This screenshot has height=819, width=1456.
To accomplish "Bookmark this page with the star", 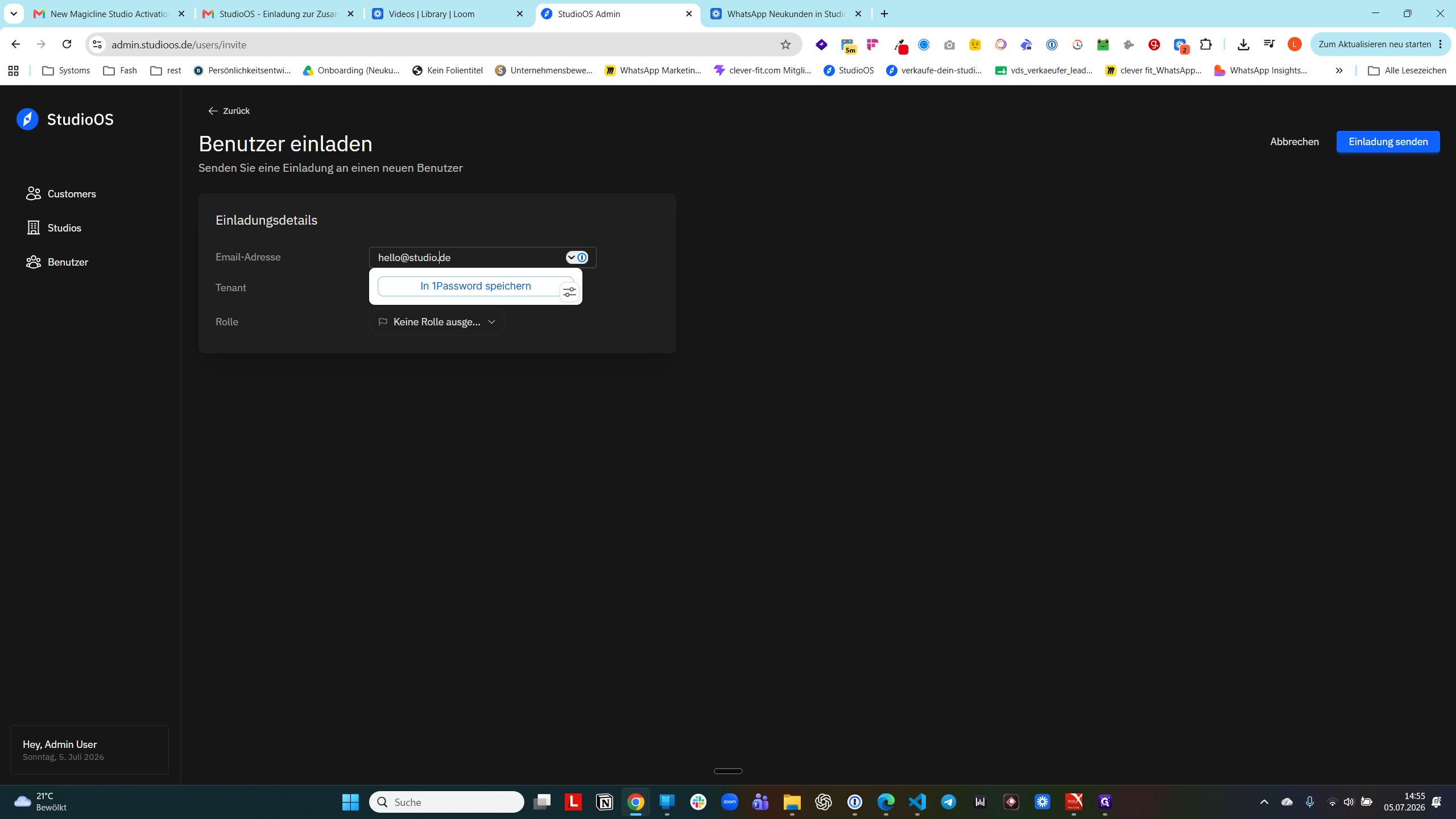I will point(785,44).
